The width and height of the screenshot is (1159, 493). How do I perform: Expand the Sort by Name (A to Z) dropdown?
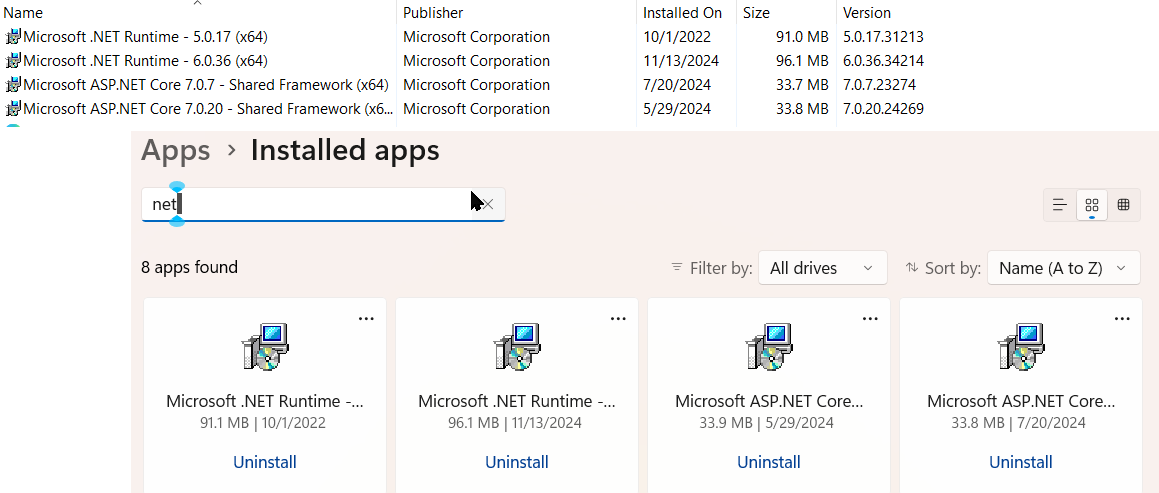pos(1063,268)
